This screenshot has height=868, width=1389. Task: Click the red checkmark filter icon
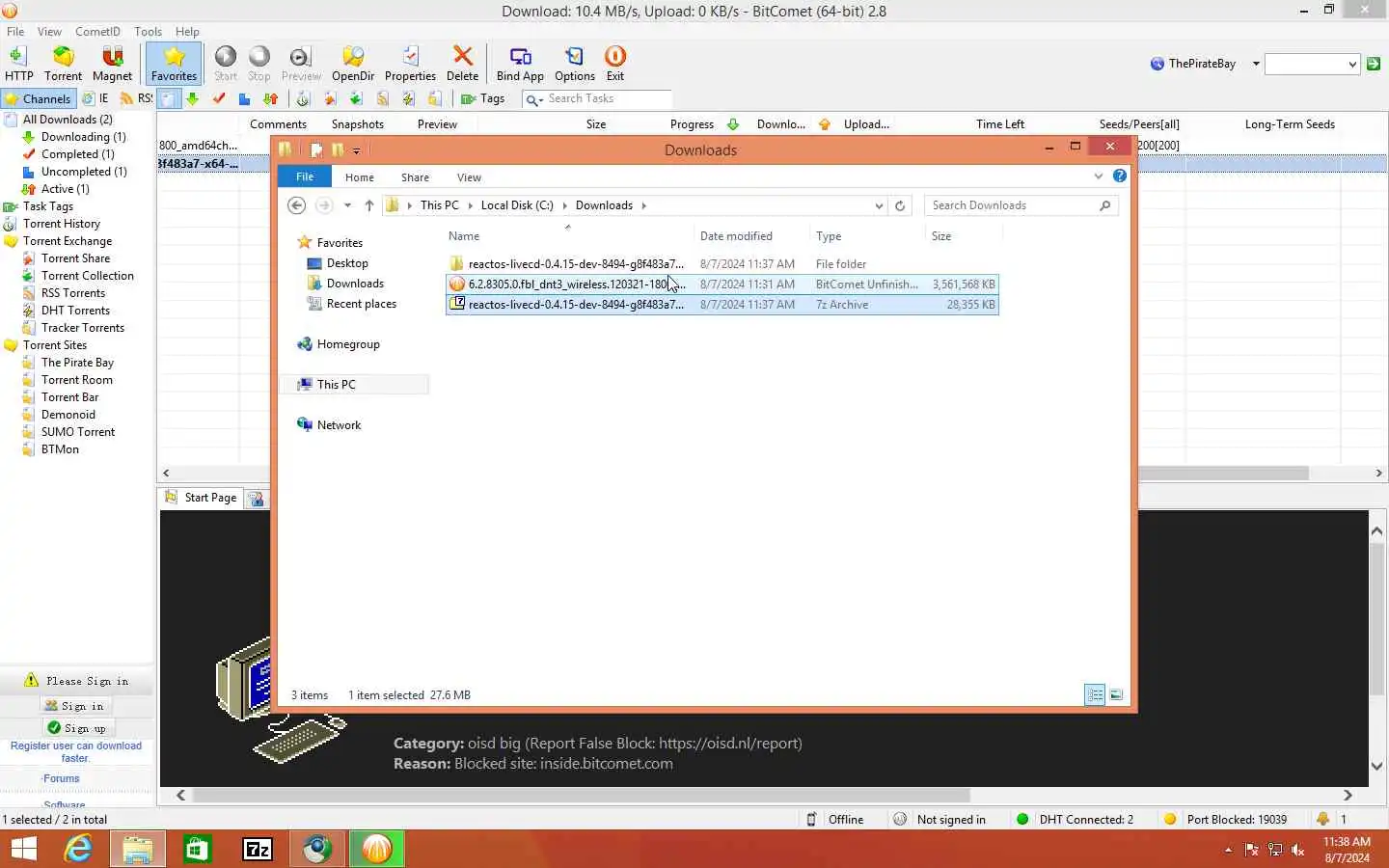(219, 98)
